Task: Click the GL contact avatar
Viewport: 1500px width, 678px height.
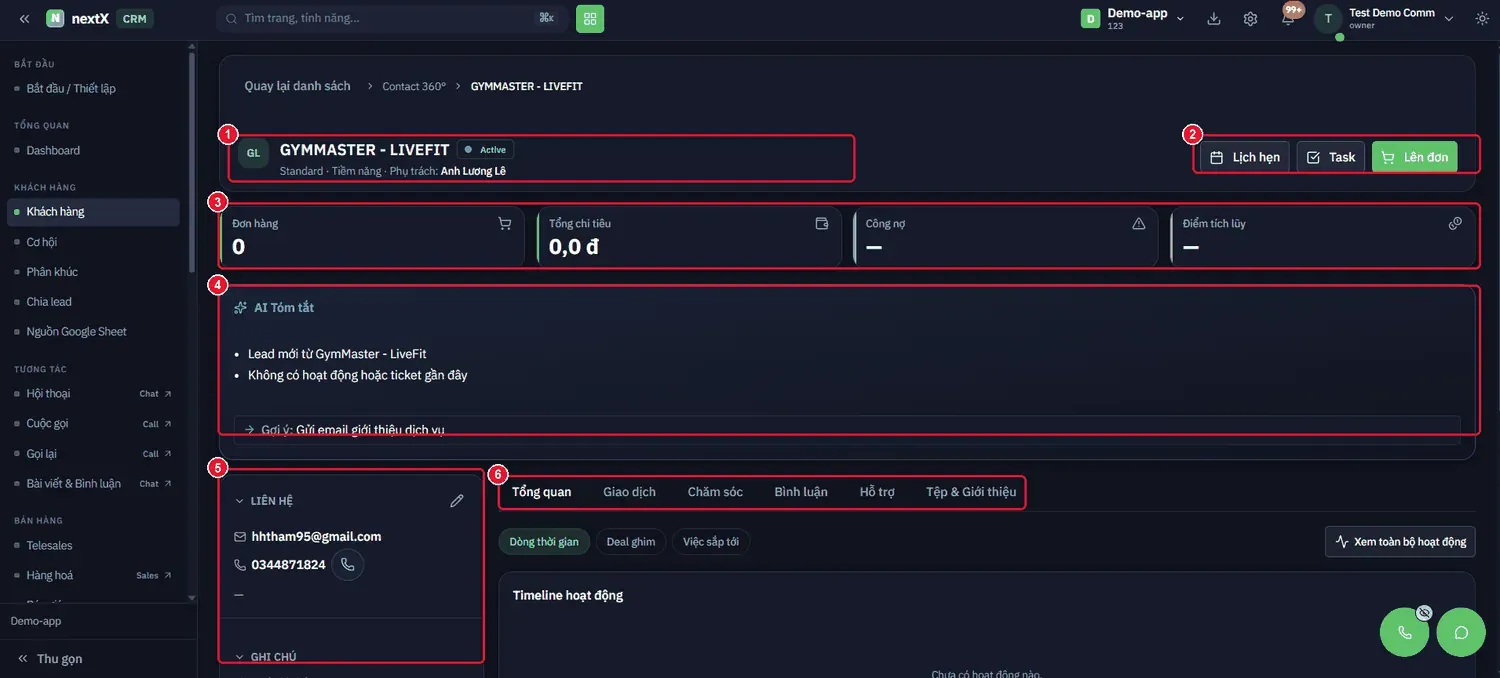Action: pos(253,153)
